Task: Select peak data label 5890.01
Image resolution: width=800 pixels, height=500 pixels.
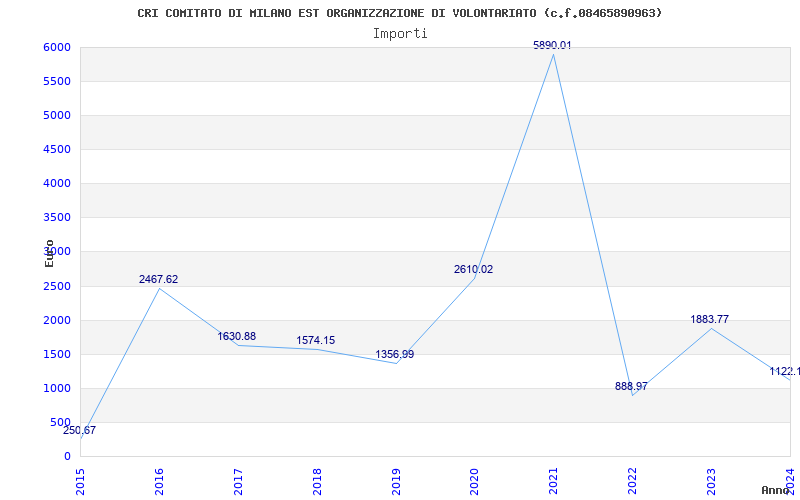Action: pos(553,45)
